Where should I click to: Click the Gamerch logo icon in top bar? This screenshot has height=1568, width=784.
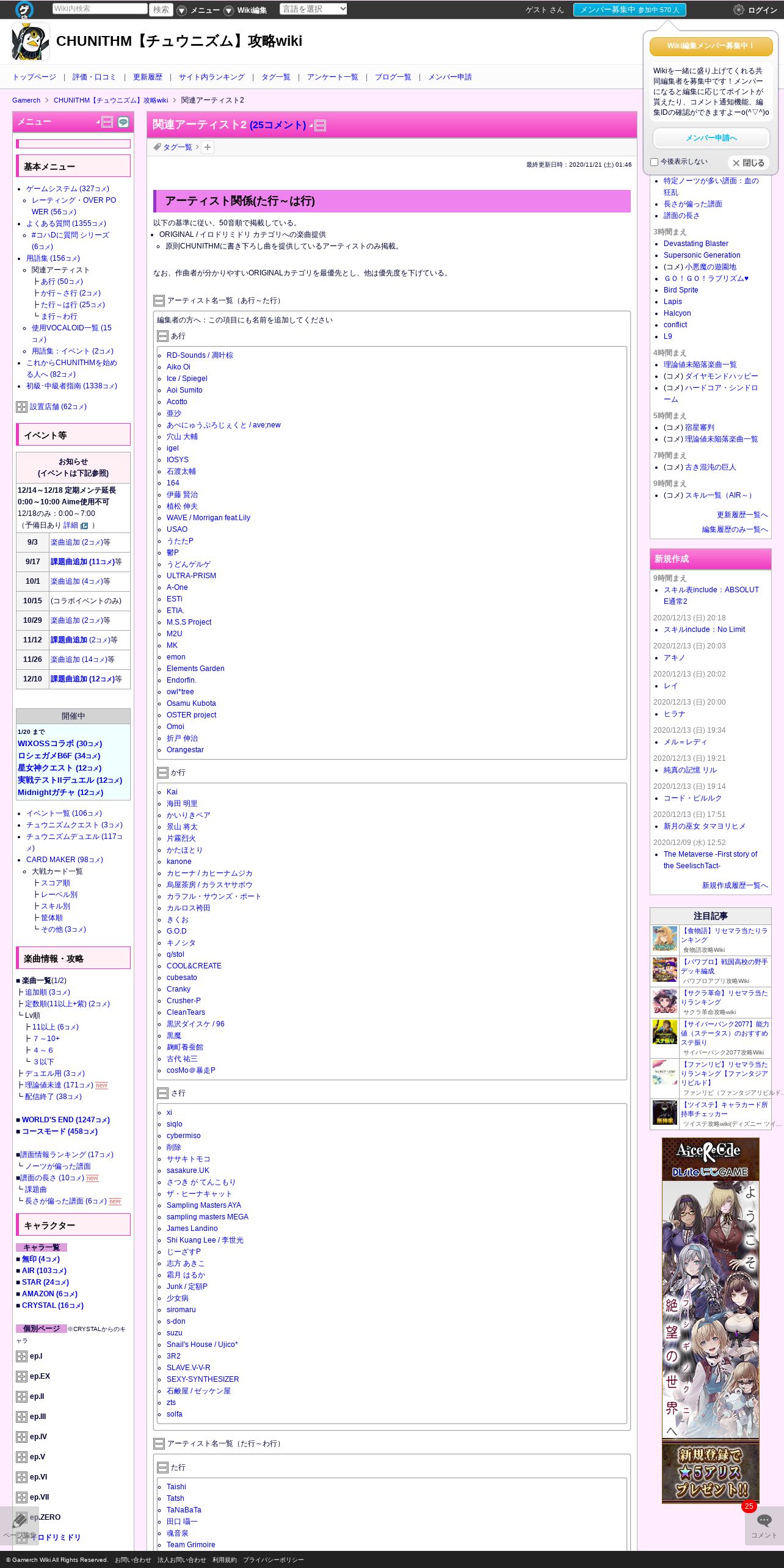tap(24, 9)
